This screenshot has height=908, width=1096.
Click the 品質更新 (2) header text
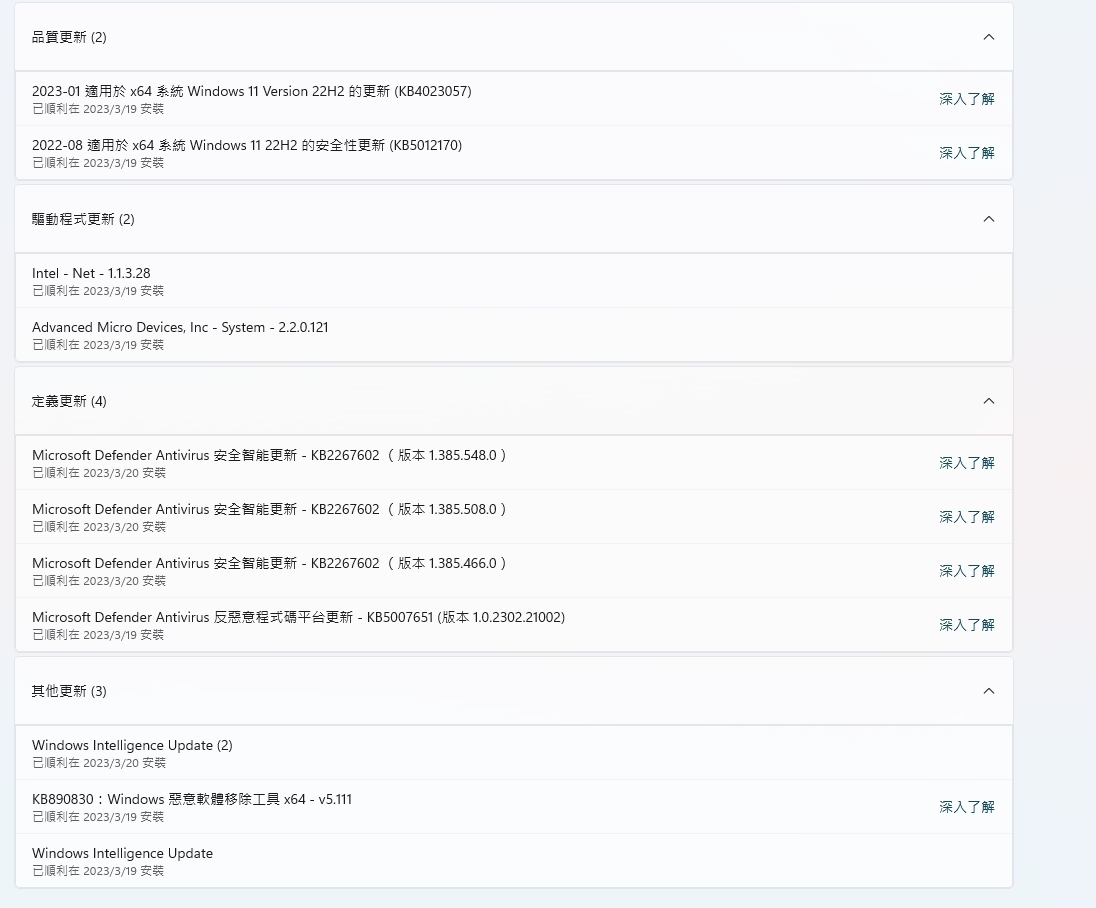[69, 37]
